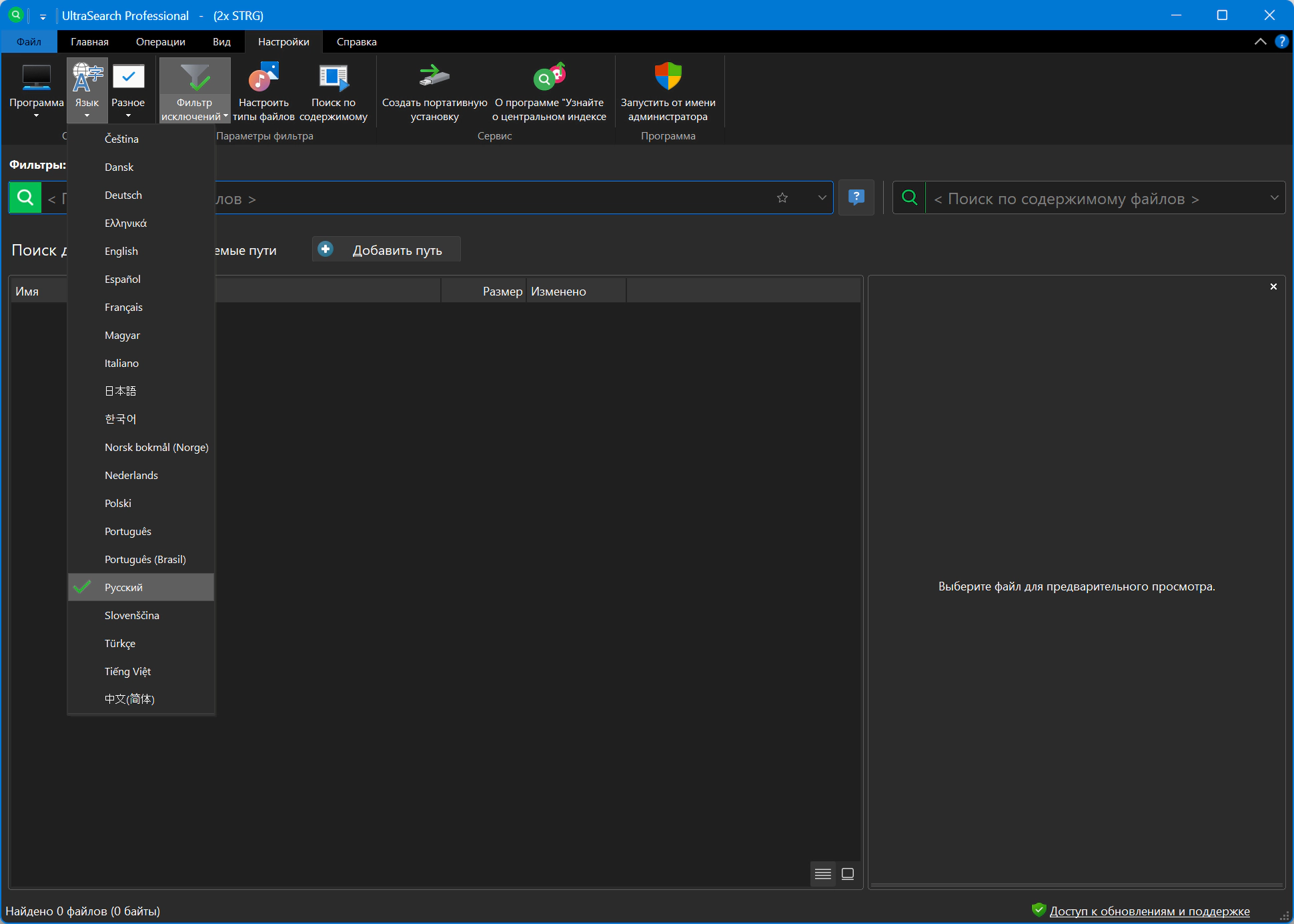Click the favorites star in search box

(782, 197)
